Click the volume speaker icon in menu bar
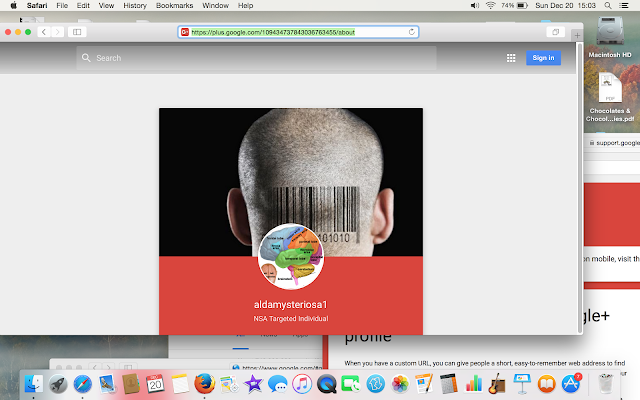This screenshot has width=640, height=400. pos(475,5)
